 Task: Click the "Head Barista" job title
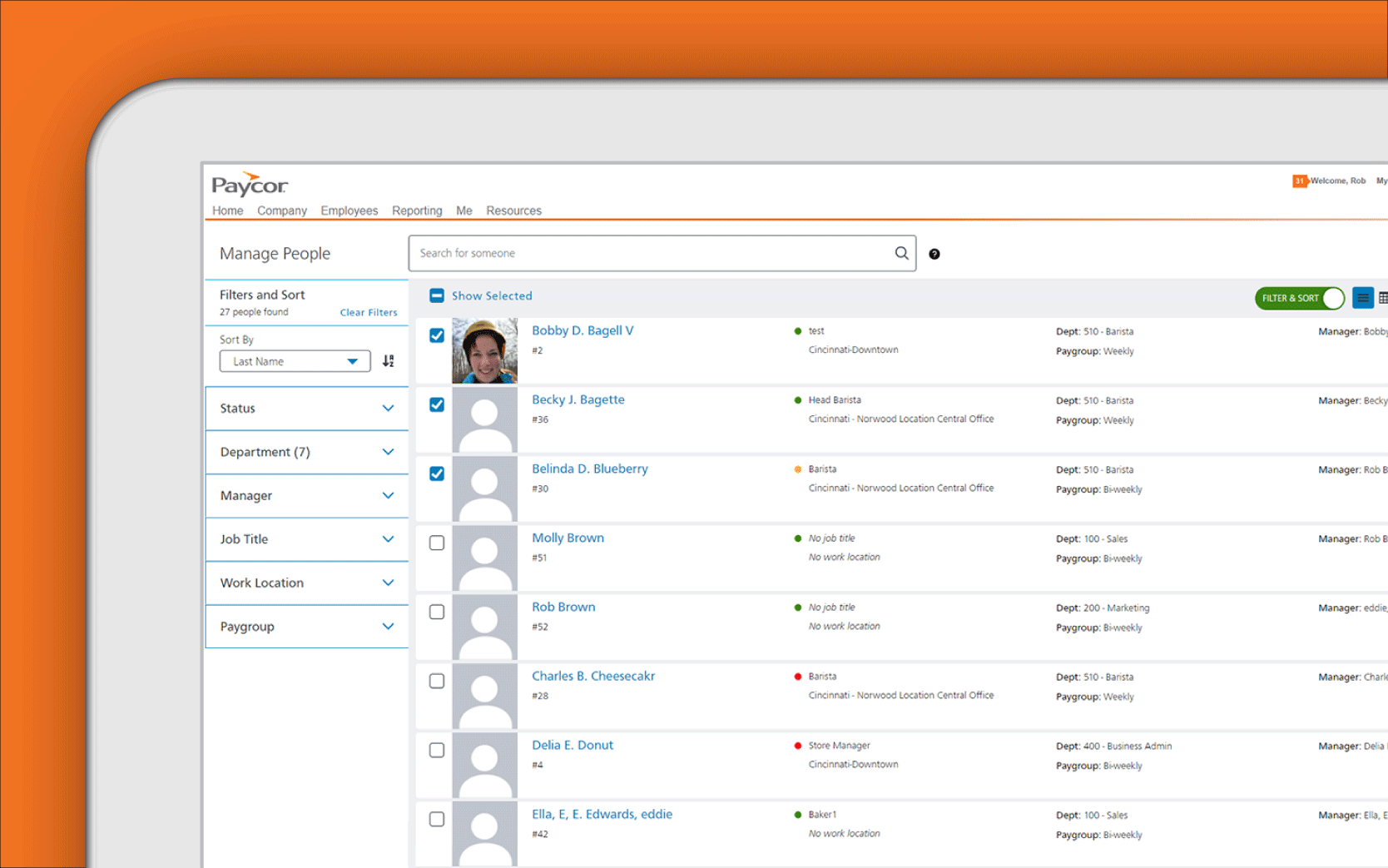coord(835,400)
